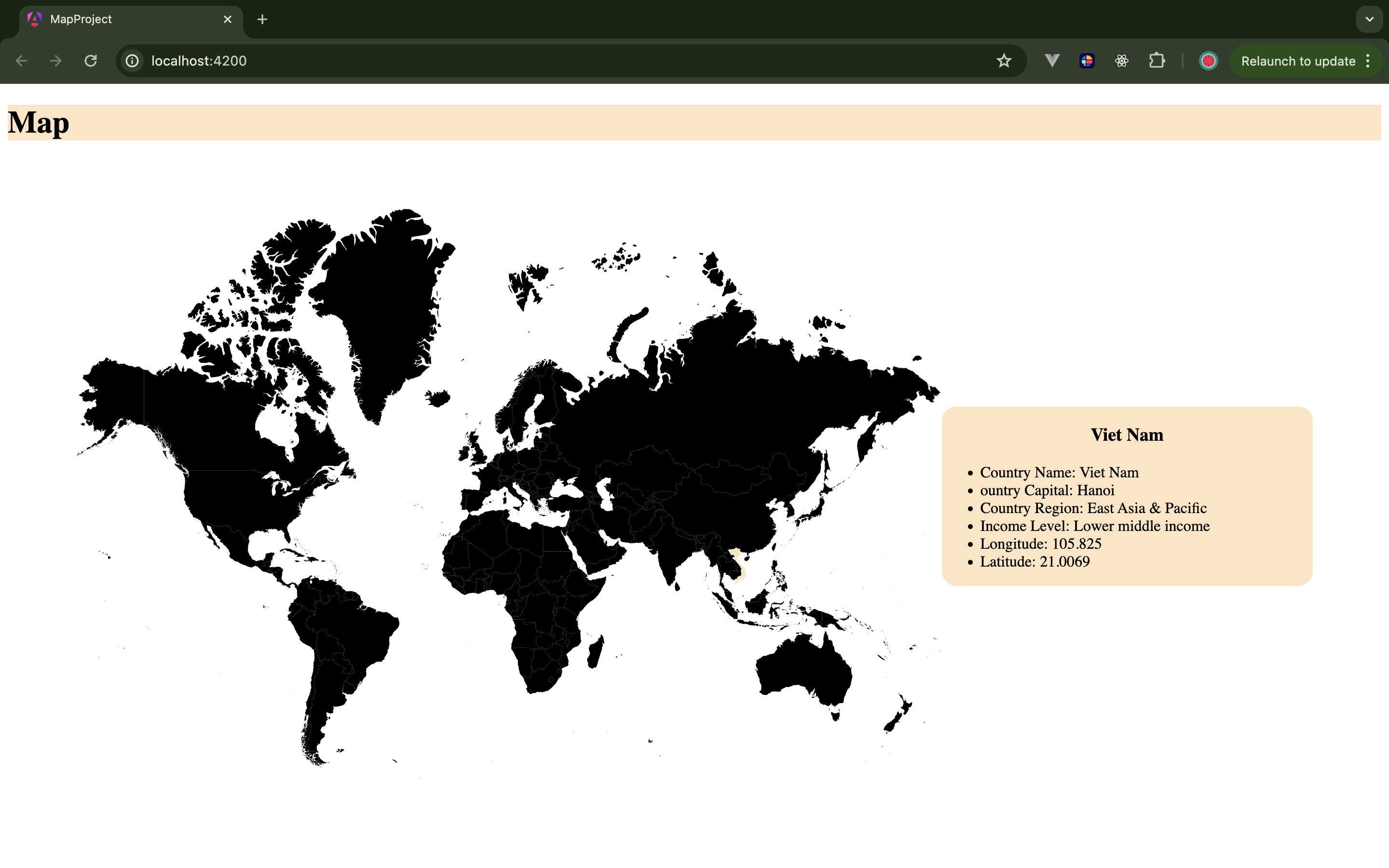Image resolution: width=1389 pixels, height=868 pixels.
Task: Click inside the address bar
Action: click(x=402, y=61)
